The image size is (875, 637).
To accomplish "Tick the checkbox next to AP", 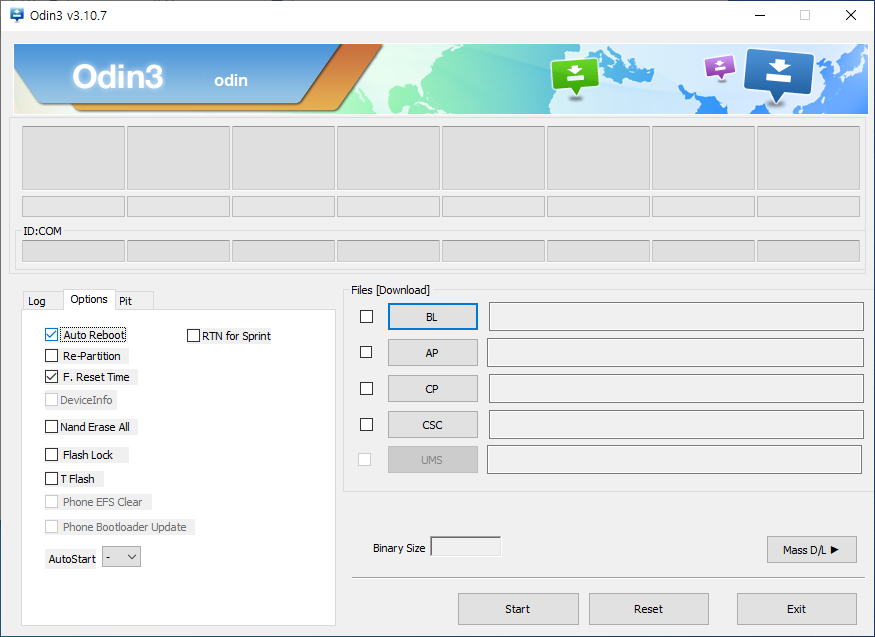I will 366,353.
